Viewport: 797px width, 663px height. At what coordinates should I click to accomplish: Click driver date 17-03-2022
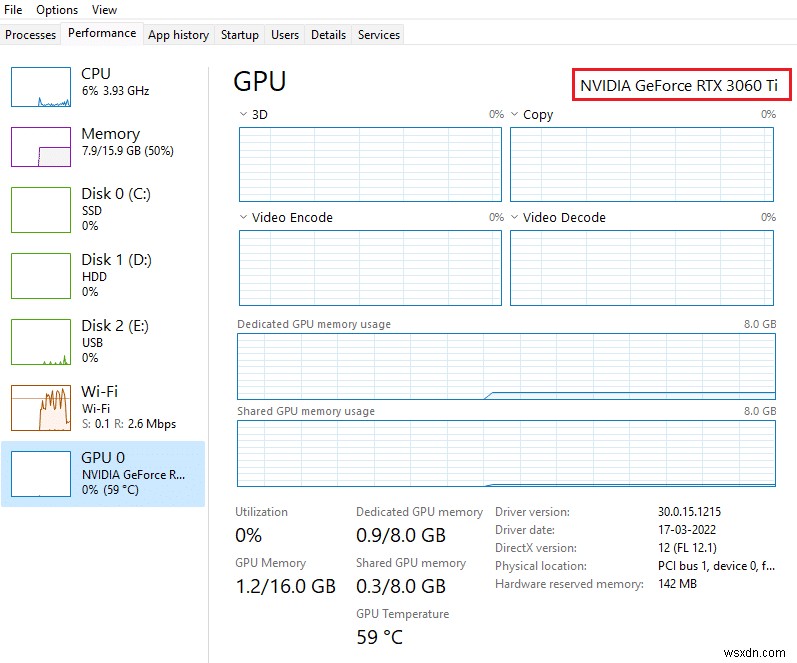[x=687, y=530]
